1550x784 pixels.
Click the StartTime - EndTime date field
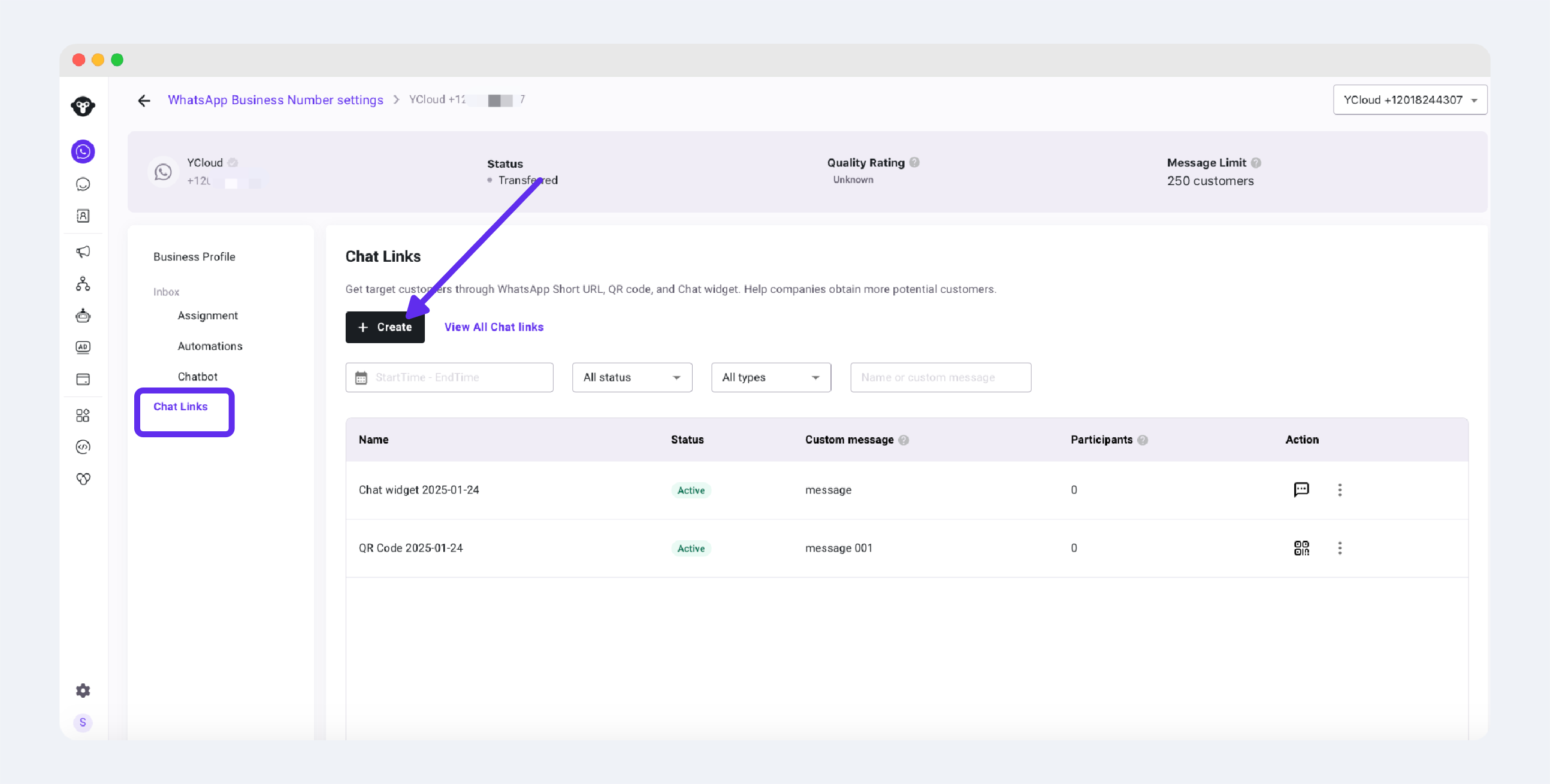point(449,377)
